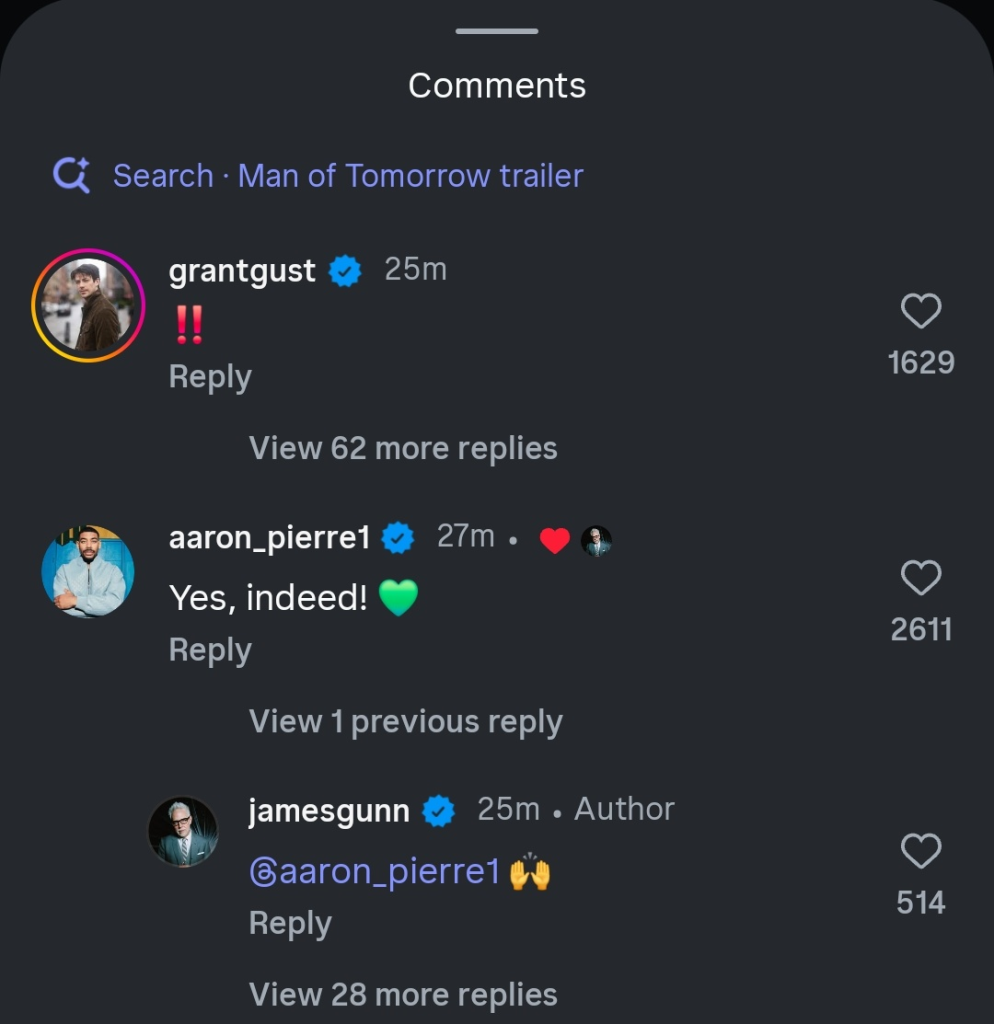Image resolution: width=994 pixels, height=1024 pixels.
Task: Reply to grantgust's comment
Action: (x=210, y=377)
